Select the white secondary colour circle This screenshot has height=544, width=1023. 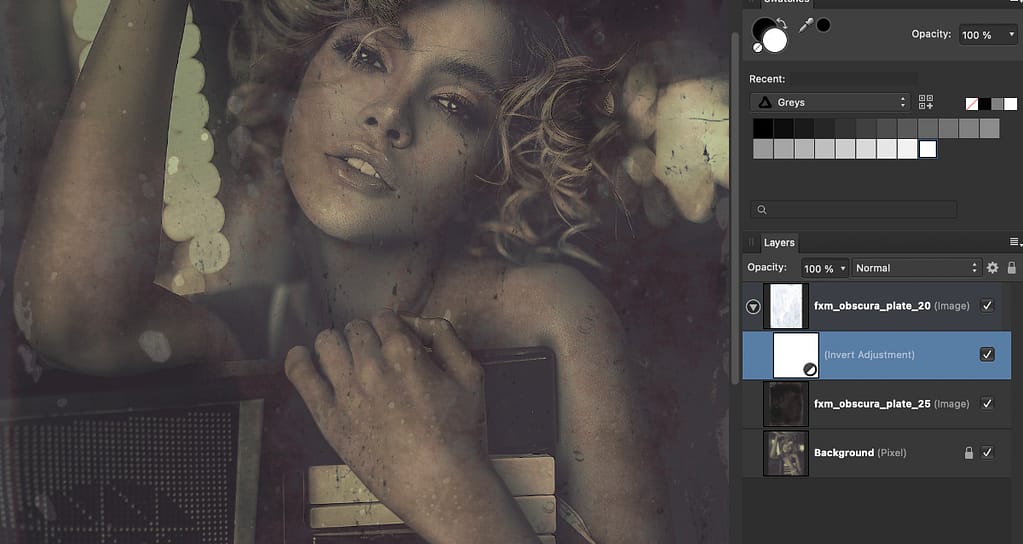click(x=775, y=40)
